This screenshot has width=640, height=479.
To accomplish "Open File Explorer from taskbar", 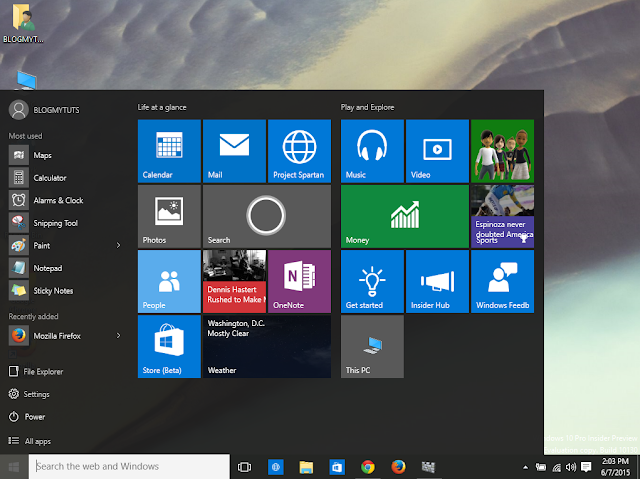I will pos(306,467).
